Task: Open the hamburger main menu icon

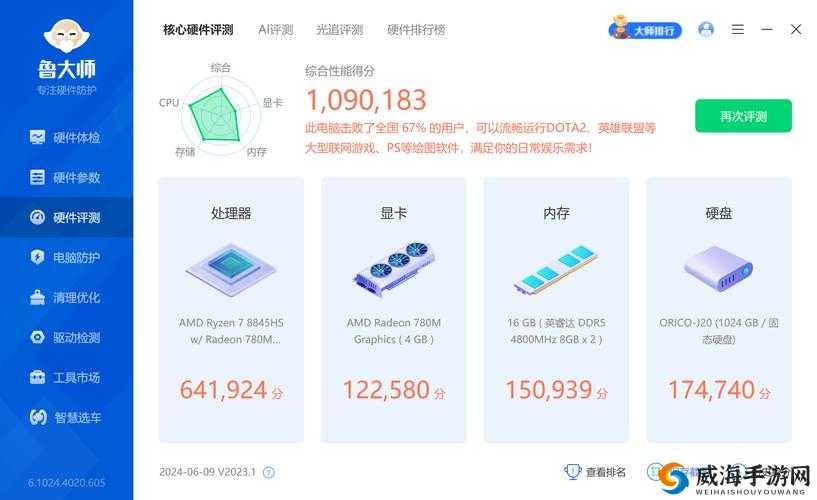Action: [737, 30]
